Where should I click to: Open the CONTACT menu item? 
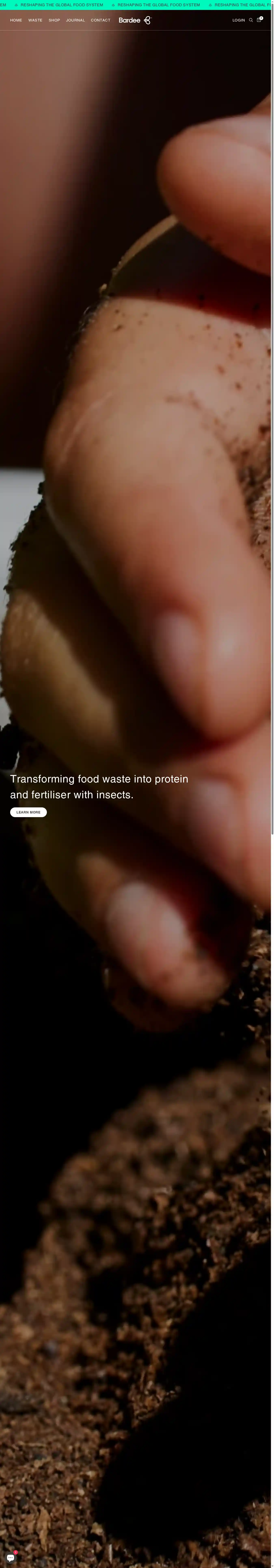point(101,20)
